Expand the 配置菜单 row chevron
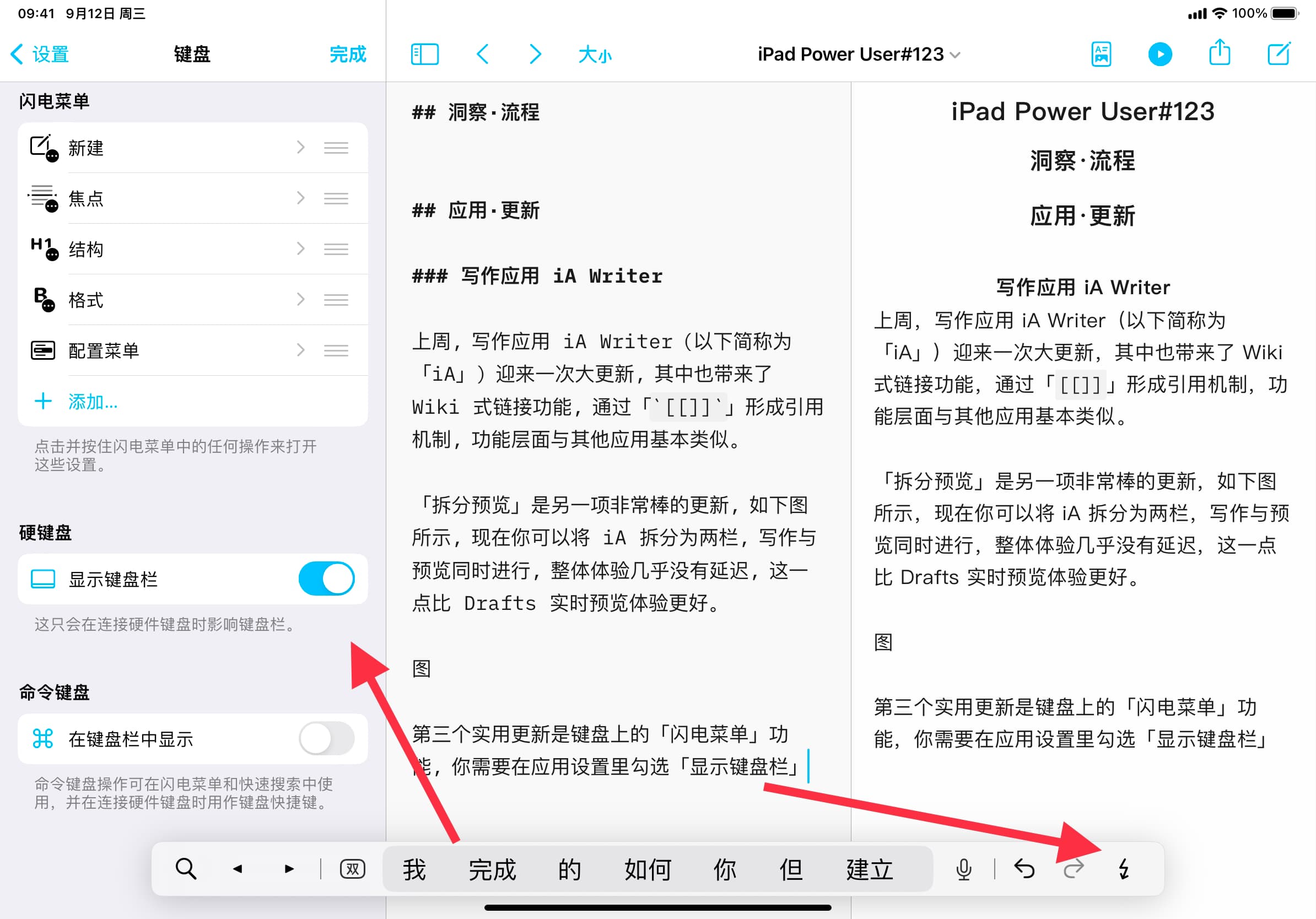1316x919 pixels. pos(301,349)
